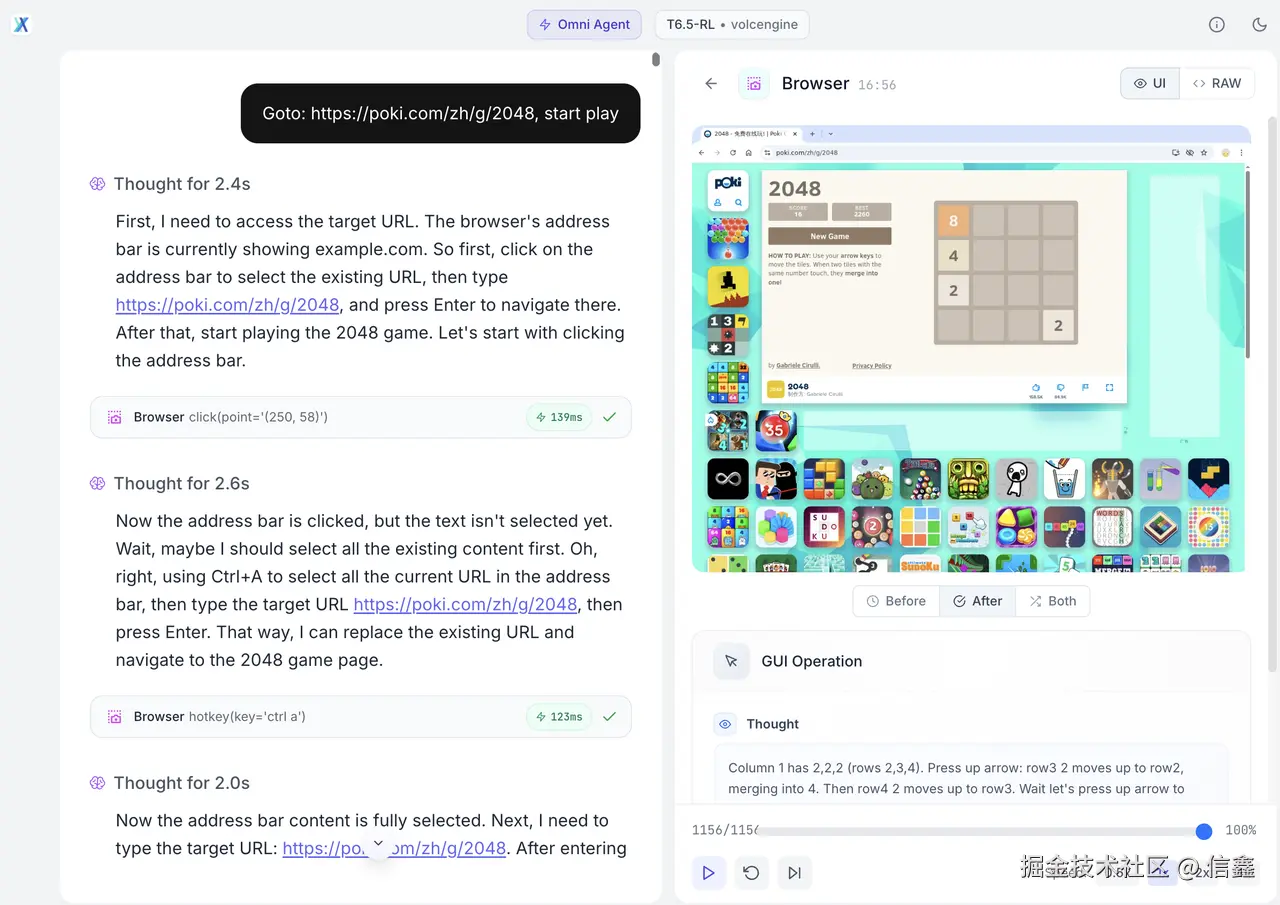Toggle dark mode moon icon

tap(1260, 25)
